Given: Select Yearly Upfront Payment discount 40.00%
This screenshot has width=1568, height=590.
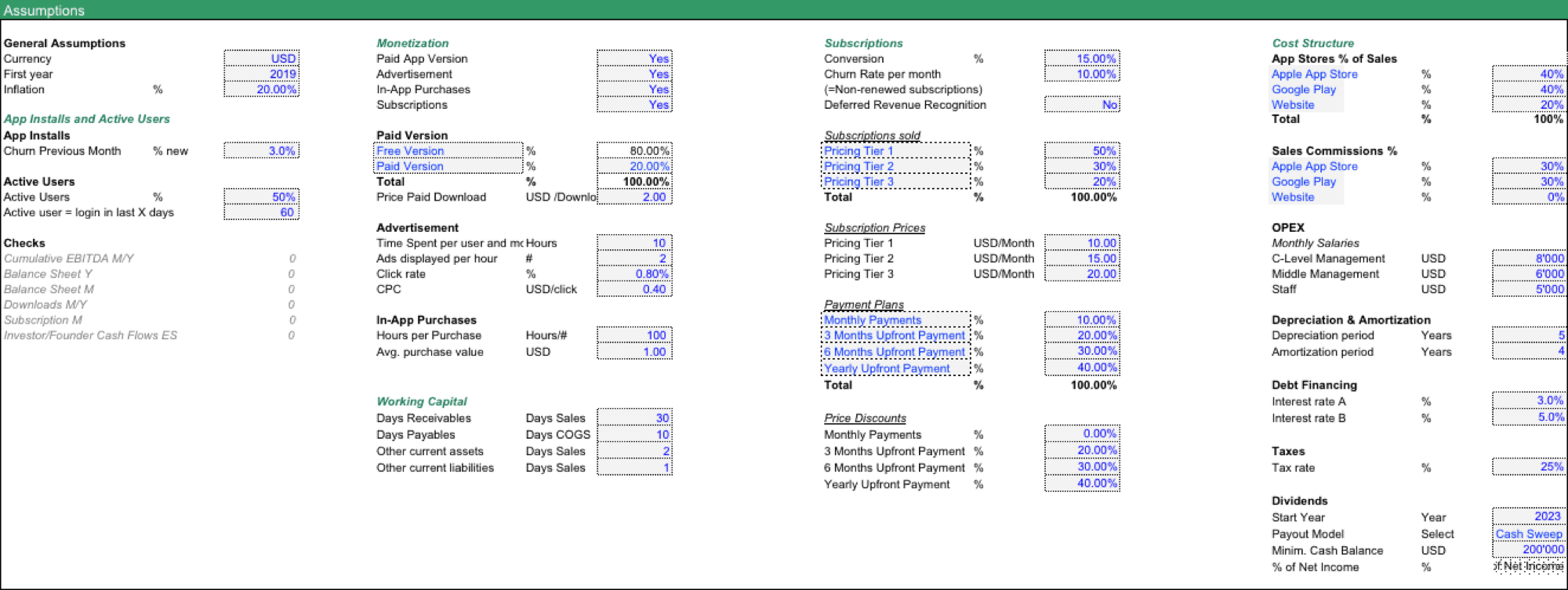Looking at the screenshot, I should click(x=1082, y=483).
